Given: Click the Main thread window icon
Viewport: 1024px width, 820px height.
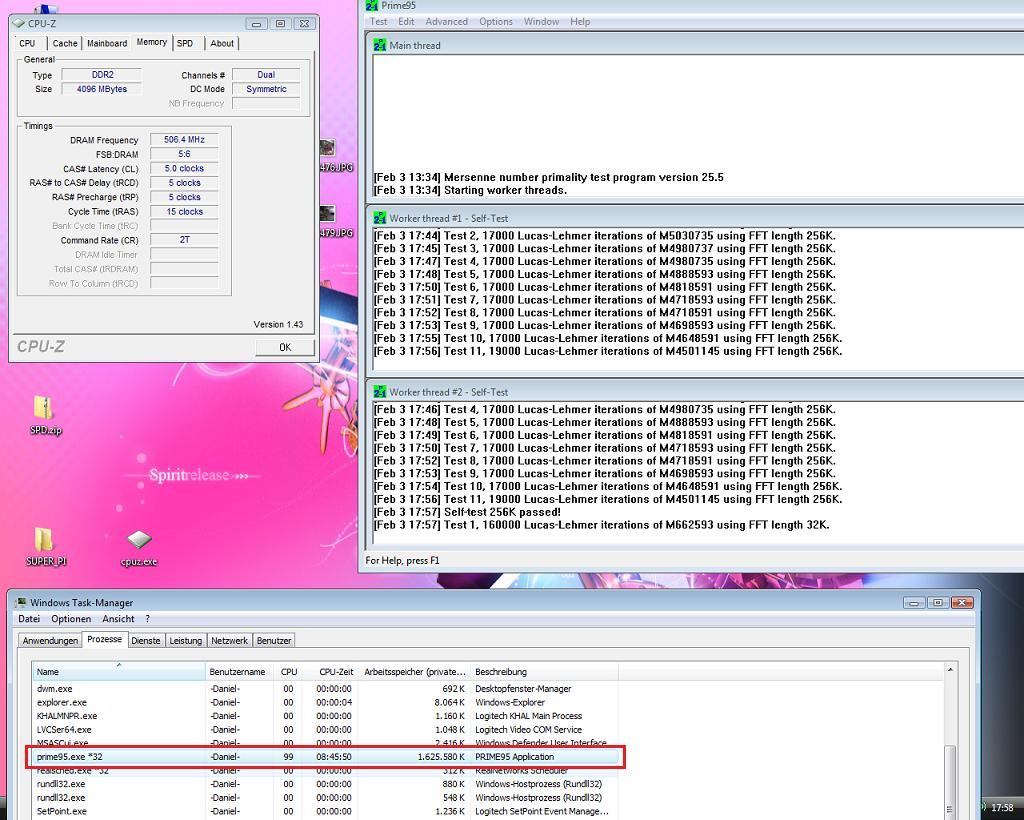Looking at the screenshot, I should (x=379, y=45).
